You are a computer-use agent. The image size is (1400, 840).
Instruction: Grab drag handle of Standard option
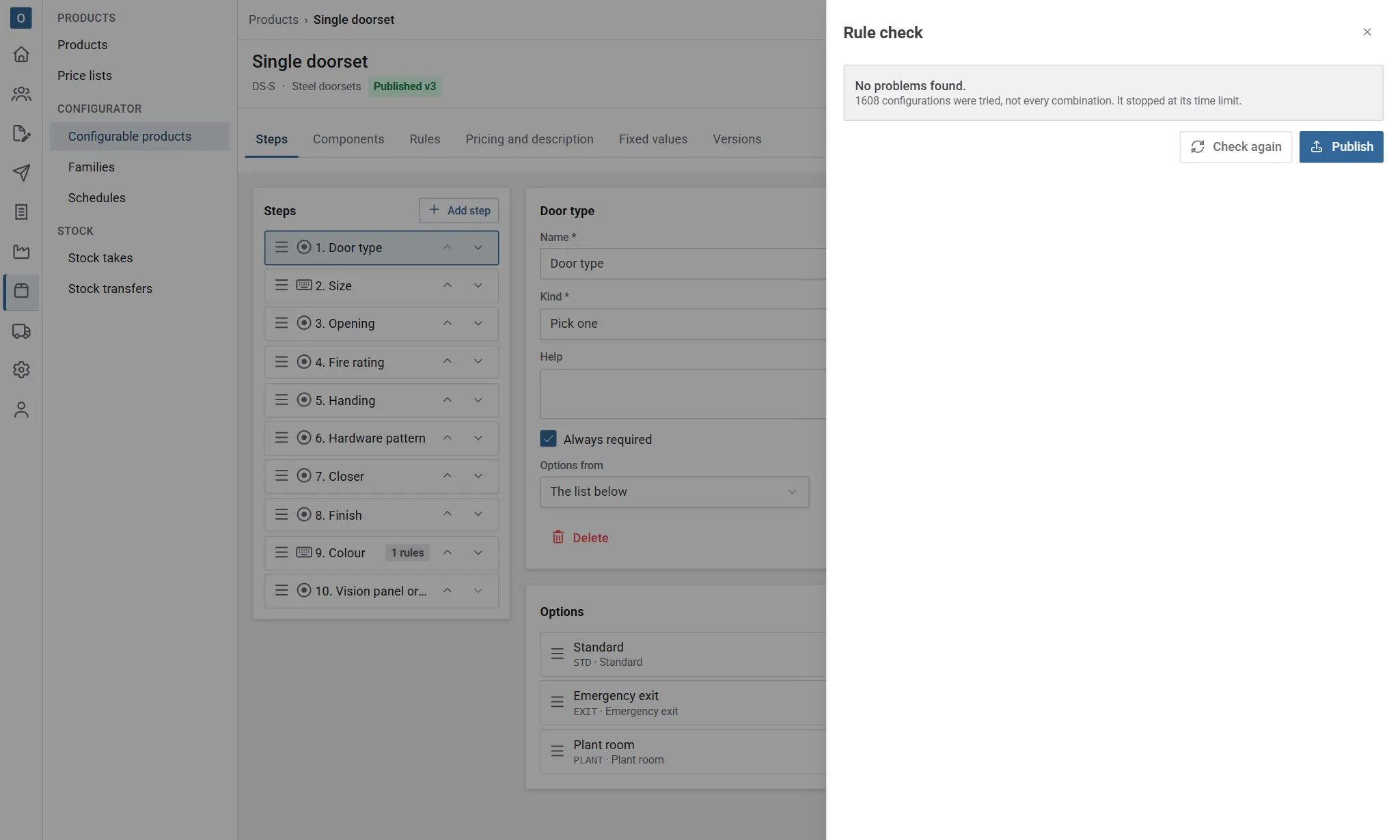[x=557, y=654]
